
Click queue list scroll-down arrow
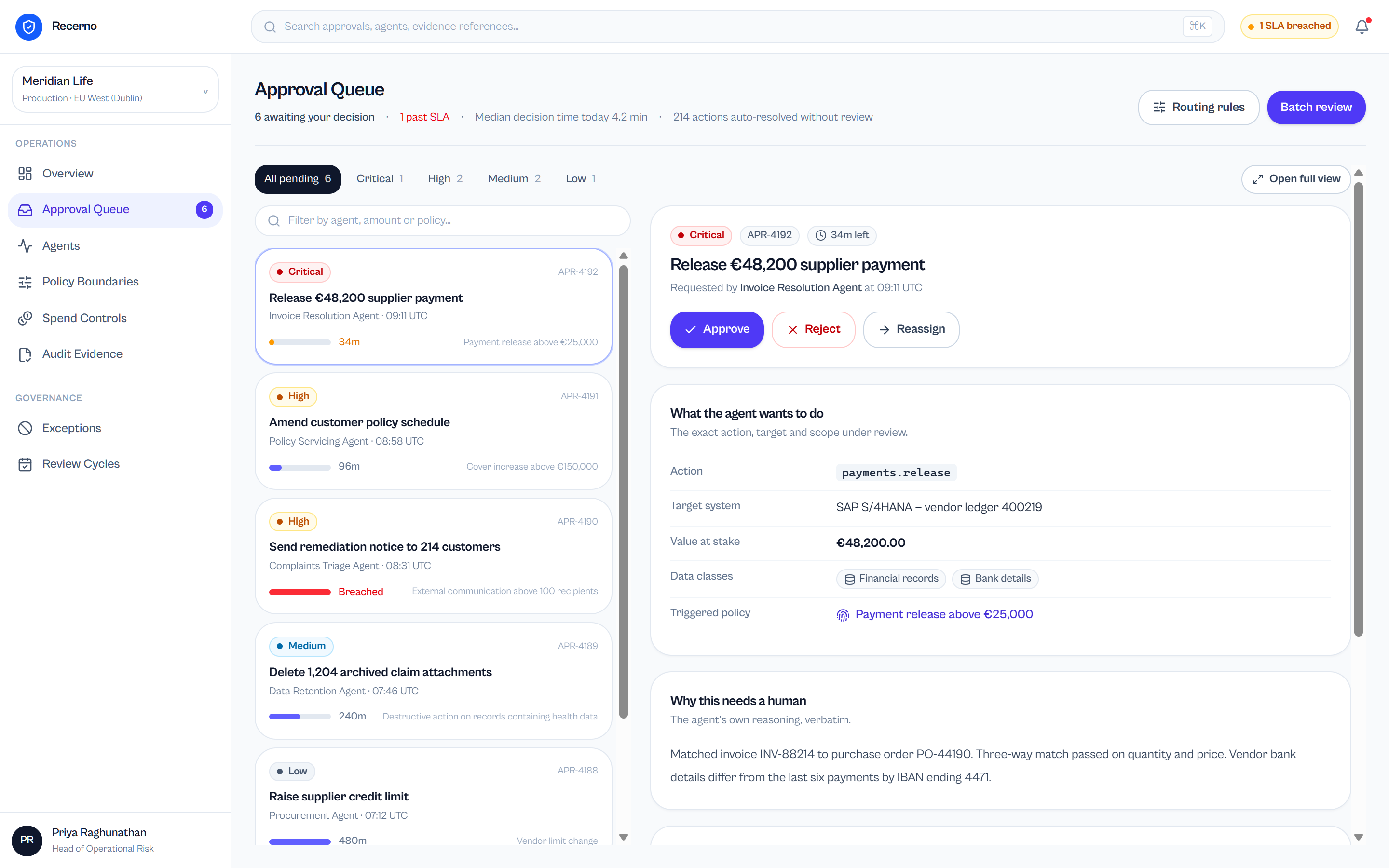point(623,837)
